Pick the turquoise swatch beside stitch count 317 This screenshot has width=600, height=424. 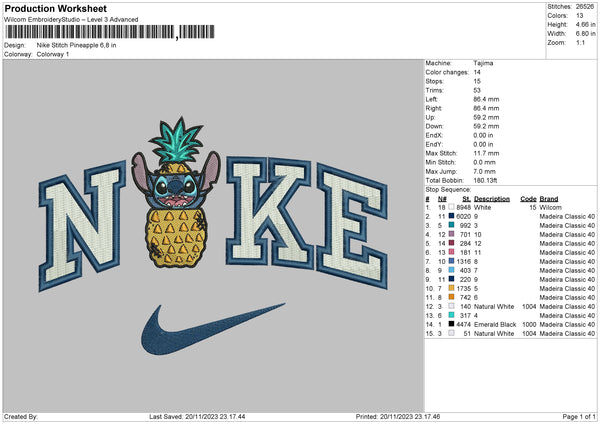coord(452,315)
